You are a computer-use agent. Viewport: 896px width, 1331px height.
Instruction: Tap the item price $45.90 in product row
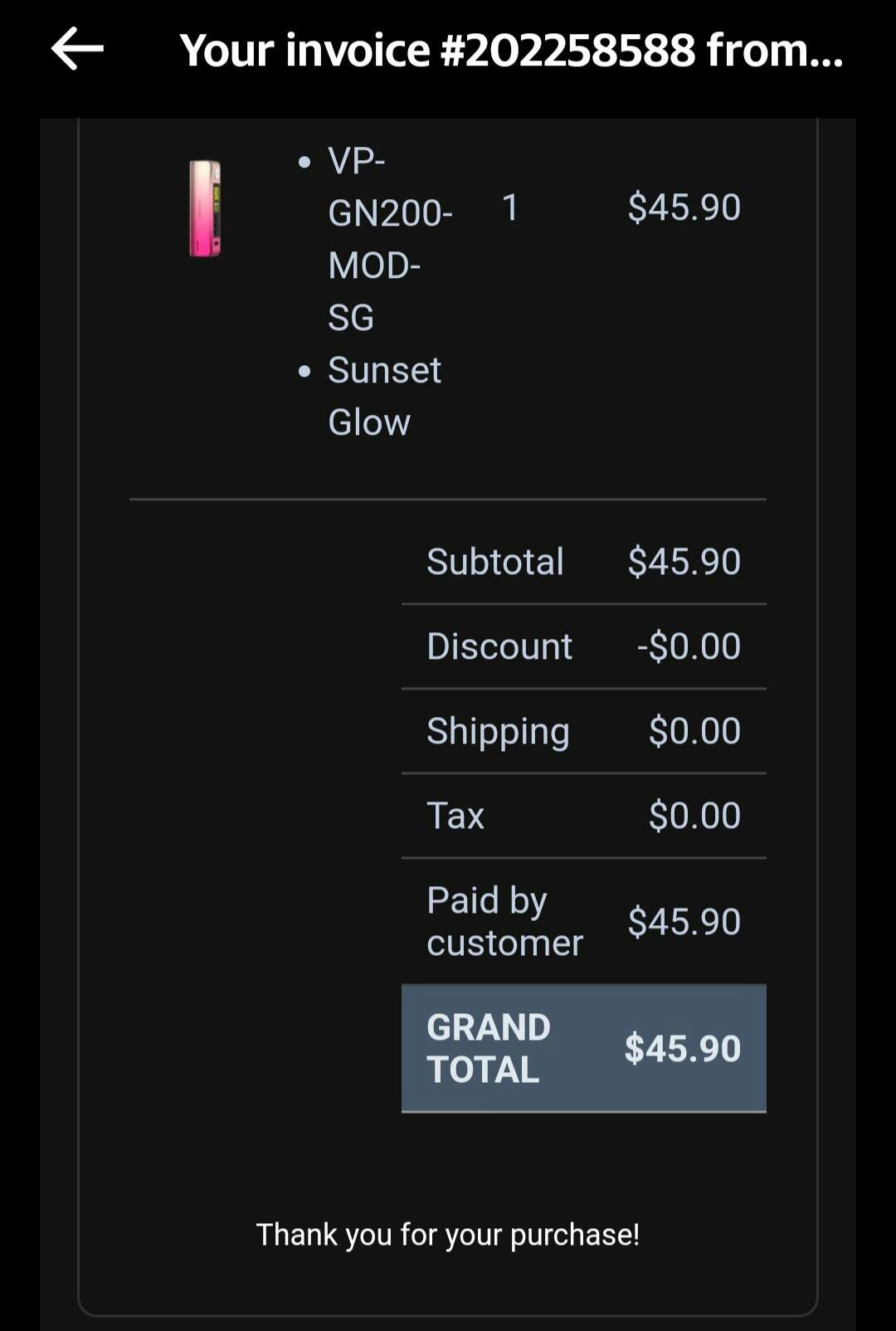[x=684, y=207]
